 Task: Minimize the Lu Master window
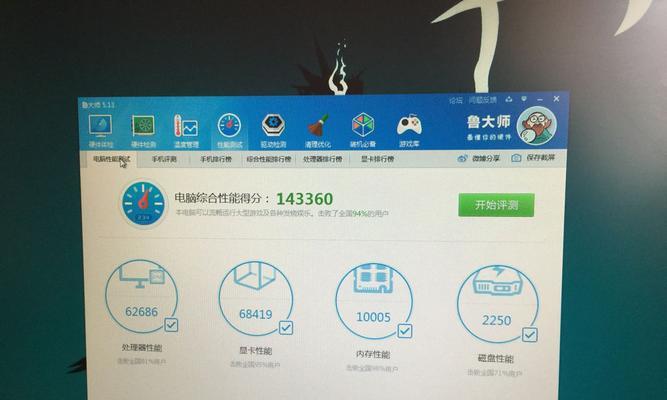[540, 99]
